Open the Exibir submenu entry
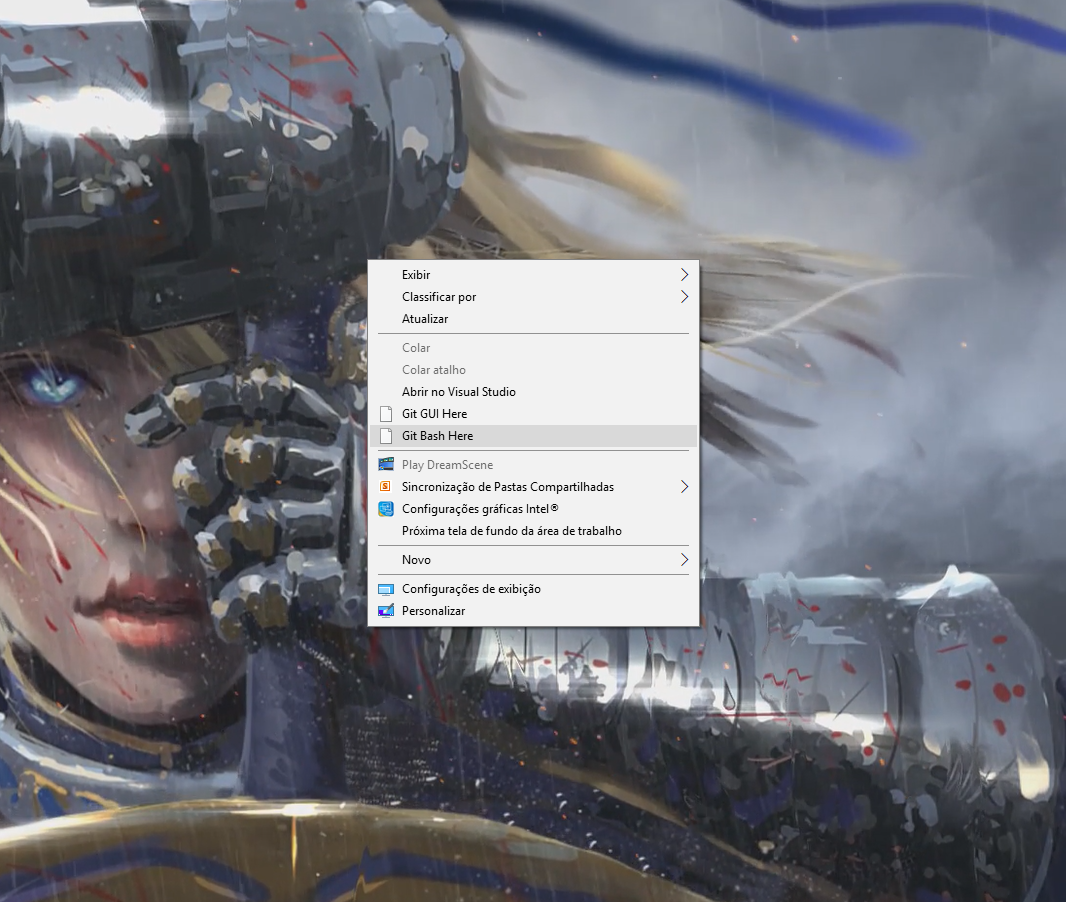Image resolution: width=1066 pixels, height=902 pixels. [534, 275]
